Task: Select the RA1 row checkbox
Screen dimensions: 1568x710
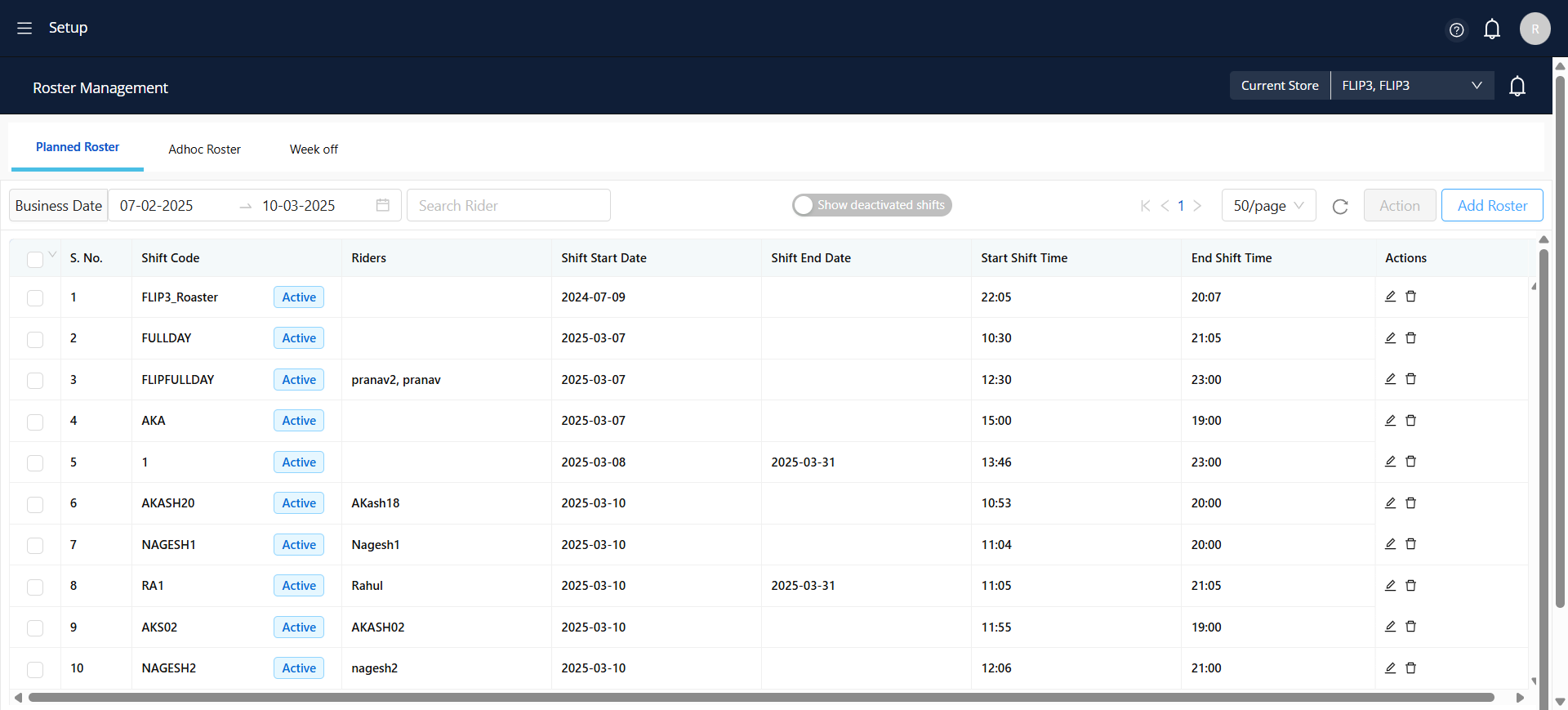Action: [34, 587]
